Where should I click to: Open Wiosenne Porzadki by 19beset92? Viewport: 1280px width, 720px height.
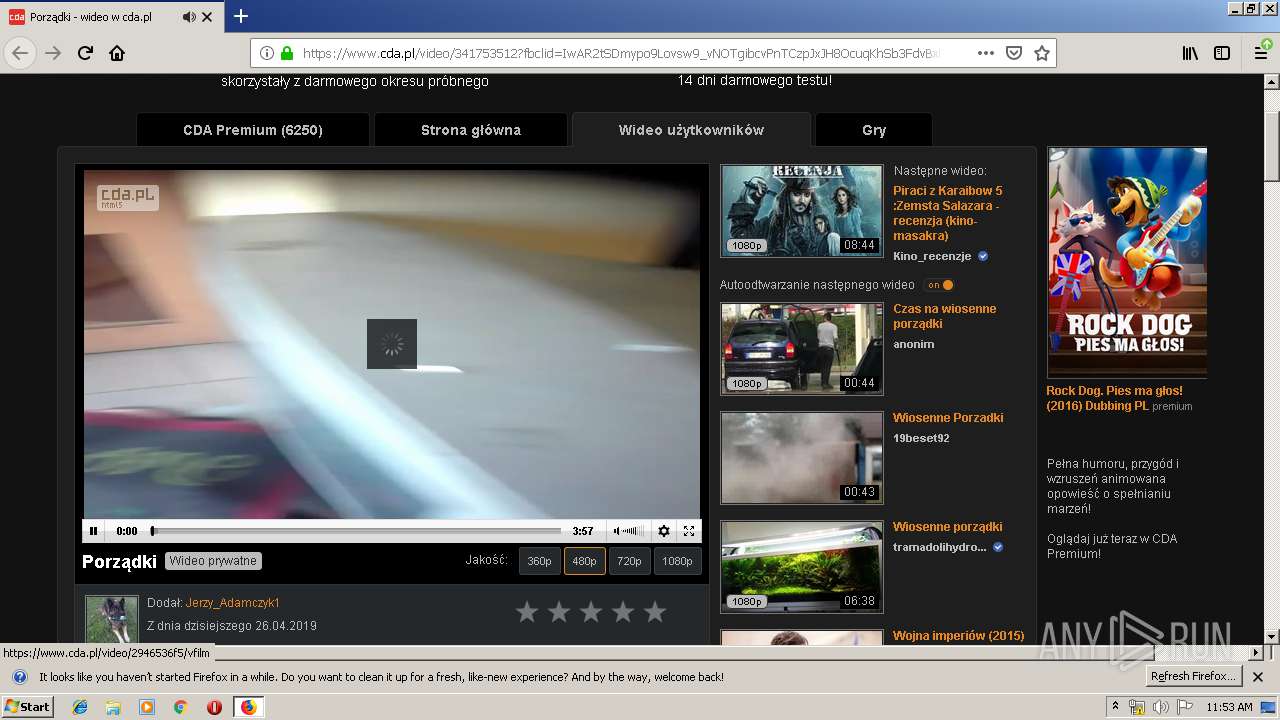click(x=948, y=418)
